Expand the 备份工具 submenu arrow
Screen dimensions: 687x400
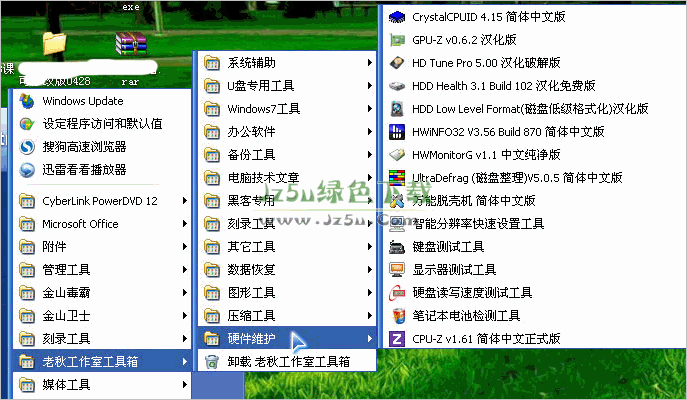(370, 155)
